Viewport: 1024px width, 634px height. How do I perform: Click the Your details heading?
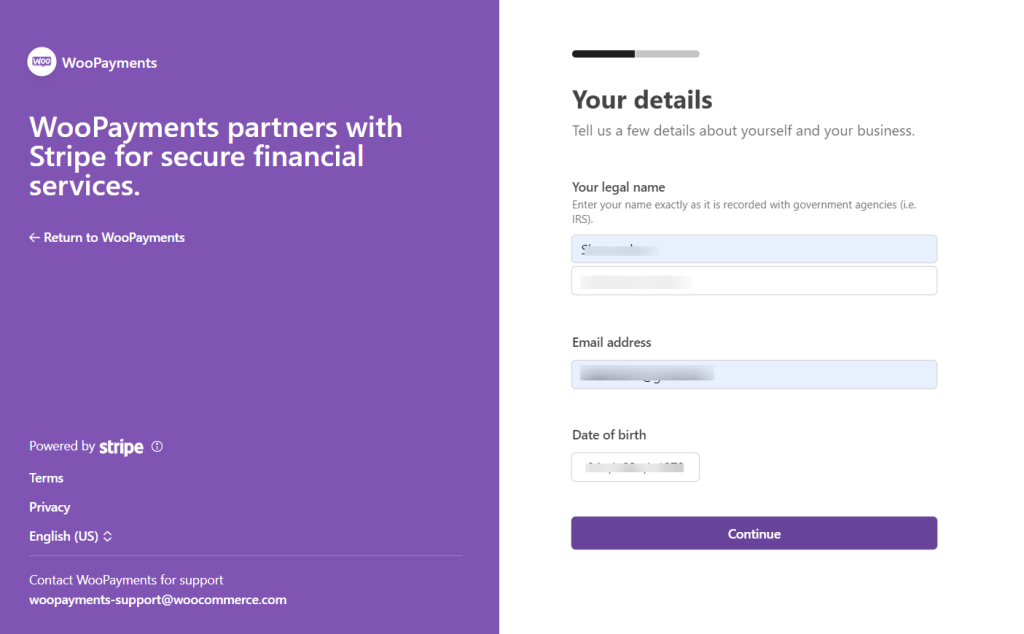[642, 100]
